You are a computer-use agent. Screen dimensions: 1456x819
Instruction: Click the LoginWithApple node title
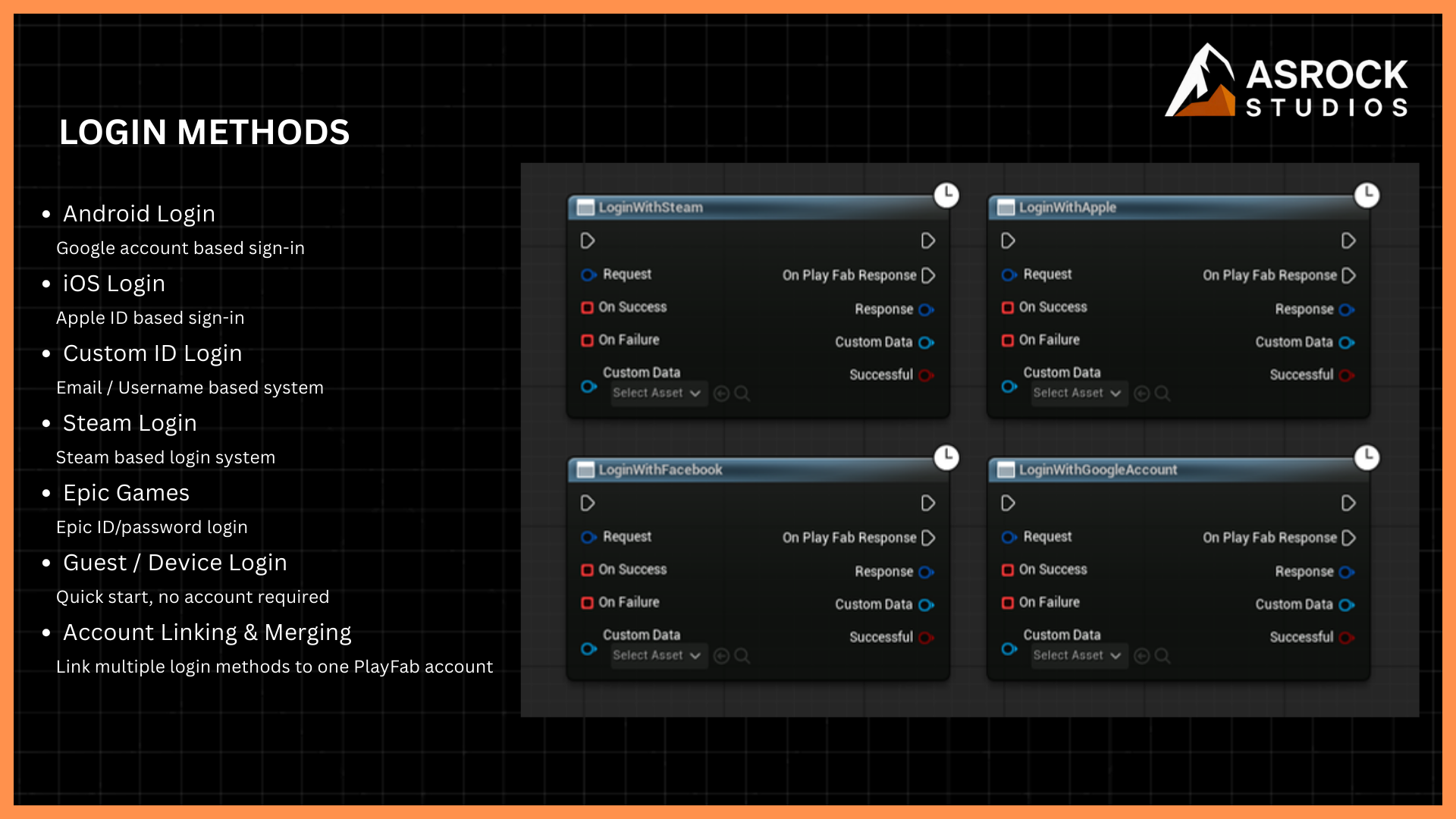click(x=1068, y=207)
